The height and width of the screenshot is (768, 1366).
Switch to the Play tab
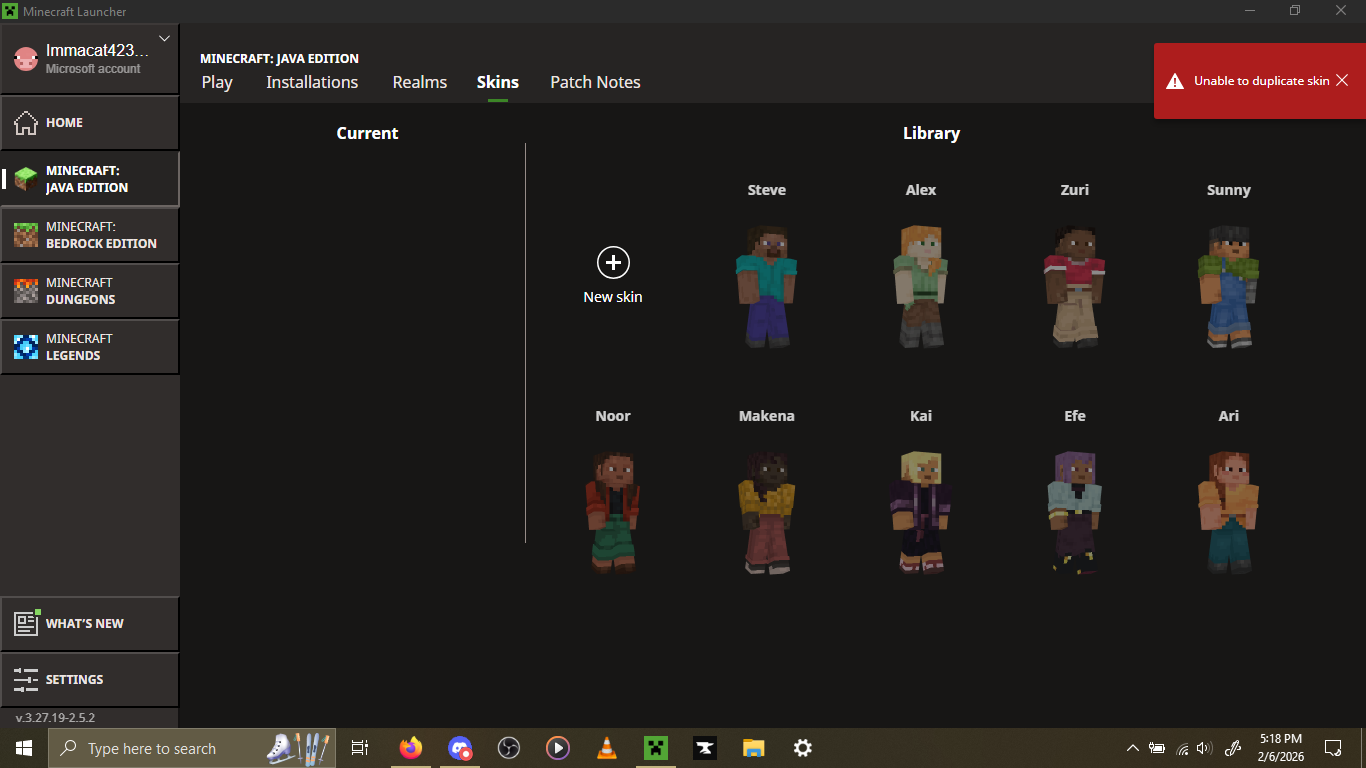(217, 82)
